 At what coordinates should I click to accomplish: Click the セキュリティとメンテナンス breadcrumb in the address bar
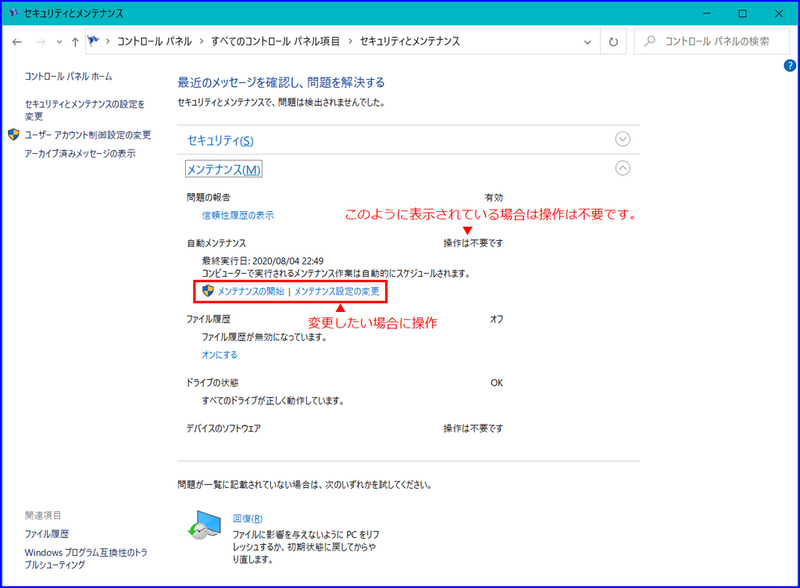tap(410, 41)
